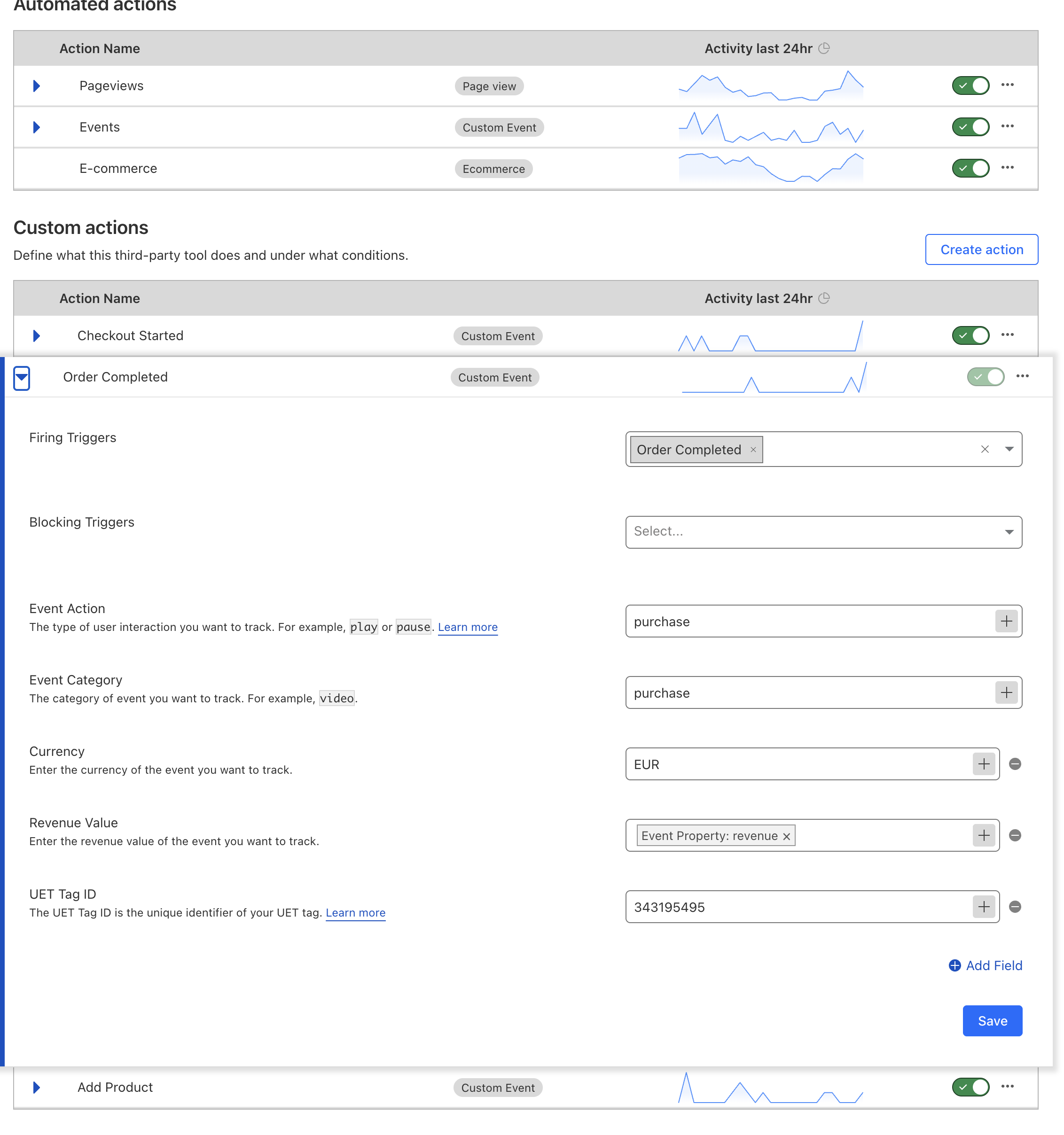The height and width of the screenshot is (1135, 1064).
Task: Open Learn more link under UET Tag ID
Action: (x=355, y=912)
